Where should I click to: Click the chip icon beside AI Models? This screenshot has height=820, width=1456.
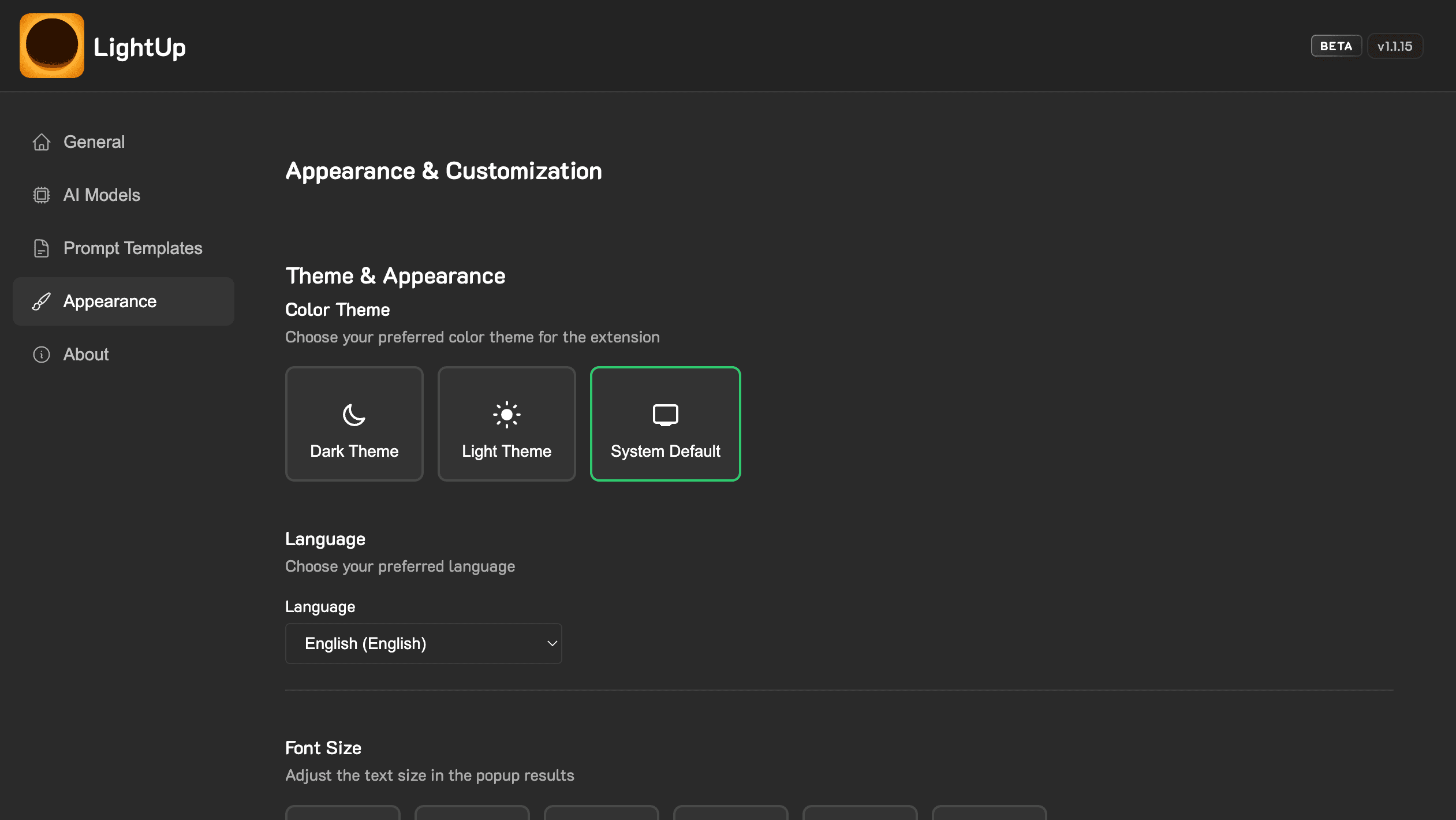tap(42, 195)
